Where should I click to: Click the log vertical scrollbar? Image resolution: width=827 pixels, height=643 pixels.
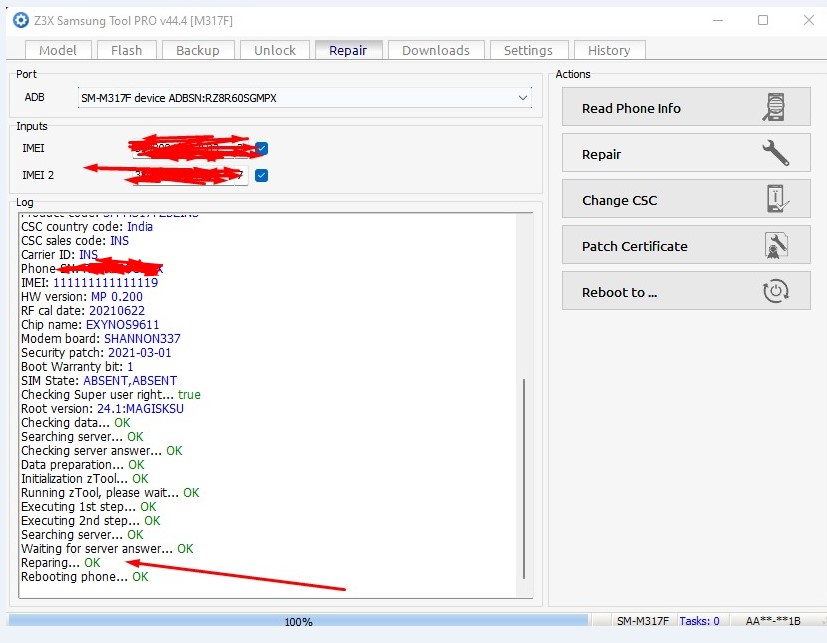(x=524, y=477)
